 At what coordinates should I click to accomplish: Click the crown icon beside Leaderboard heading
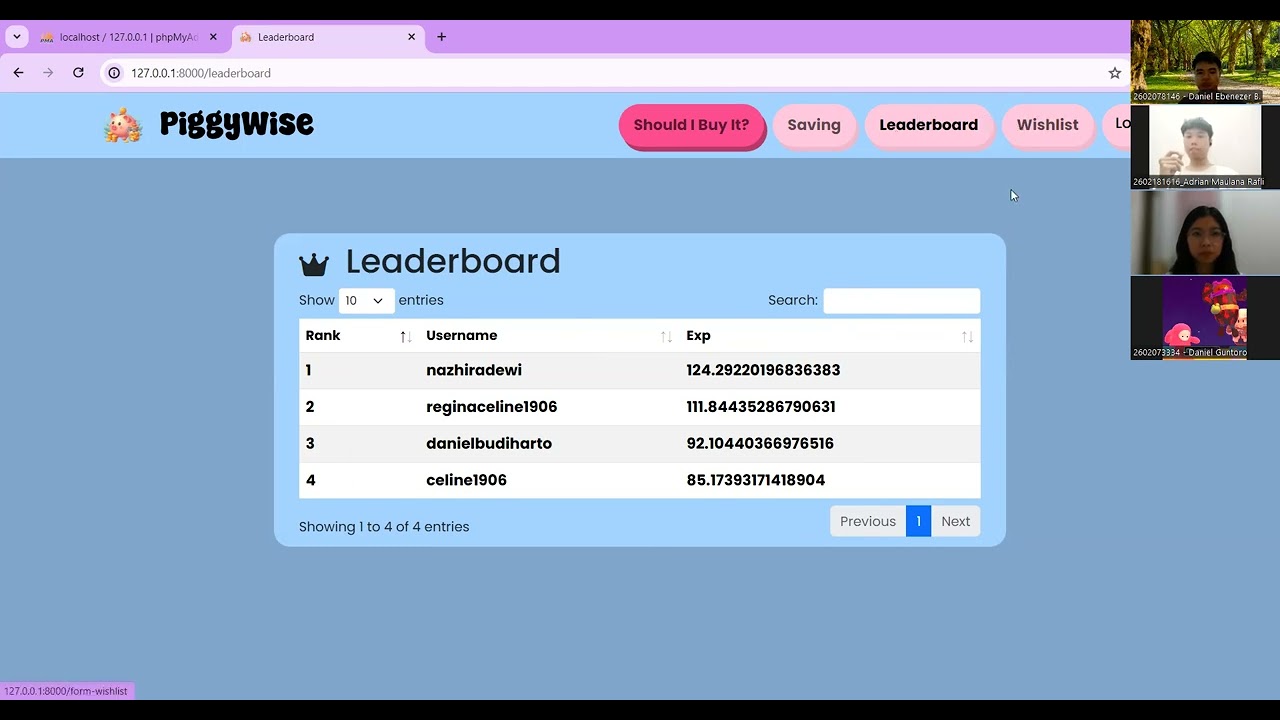(x=314, y=263)
